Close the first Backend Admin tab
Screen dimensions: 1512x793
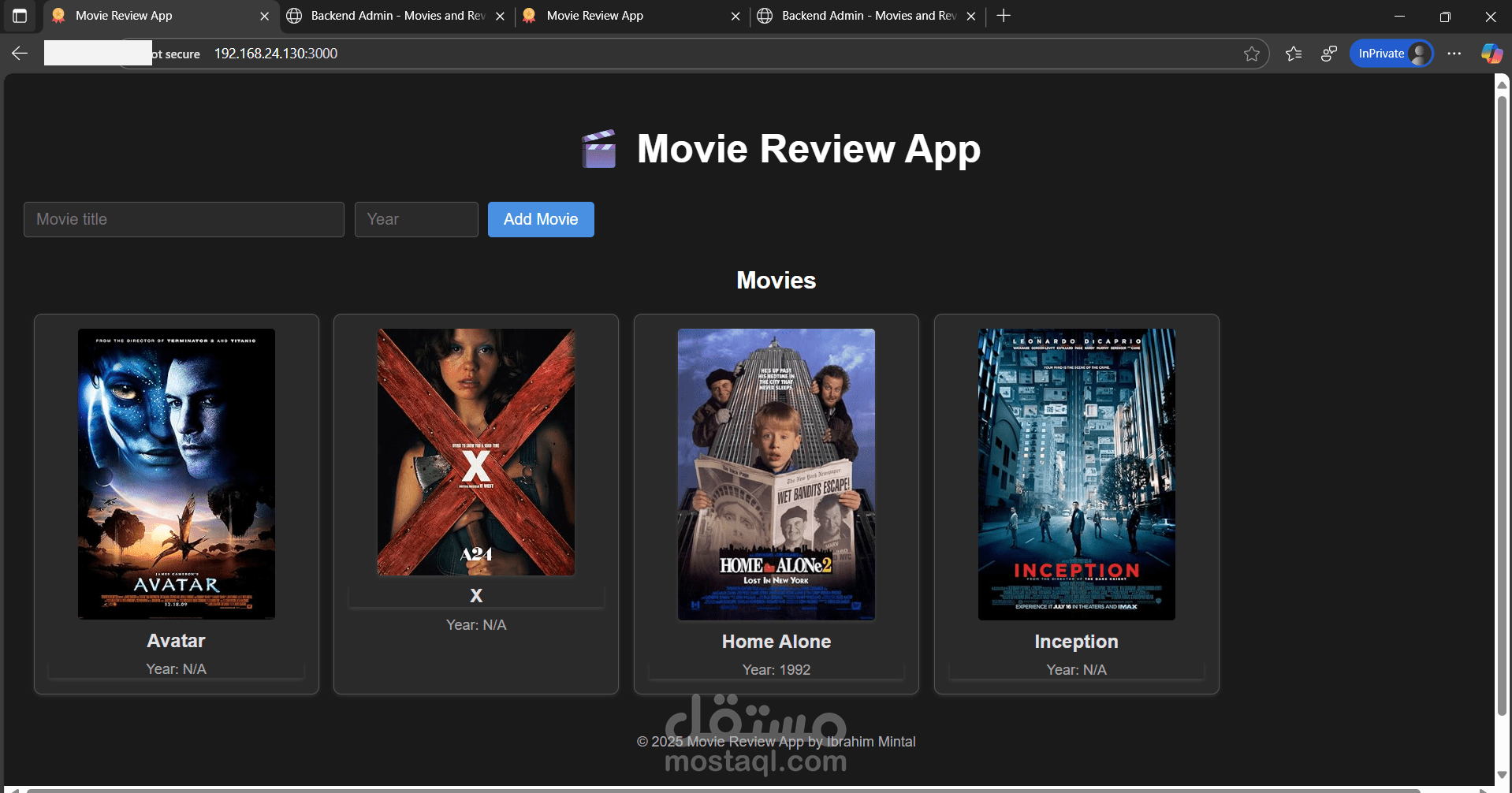(500, 16)
